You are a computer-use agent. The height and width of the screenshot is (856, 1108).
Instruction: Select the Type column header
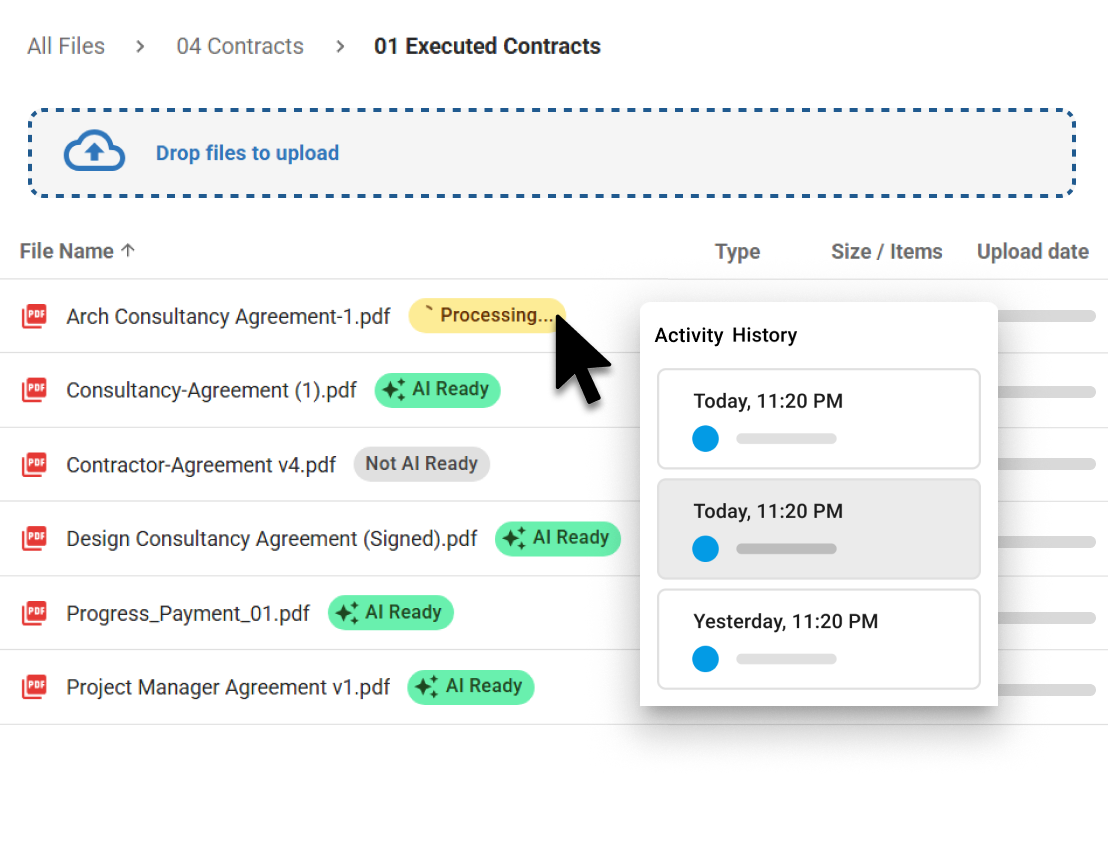click(x=737, y=251)
